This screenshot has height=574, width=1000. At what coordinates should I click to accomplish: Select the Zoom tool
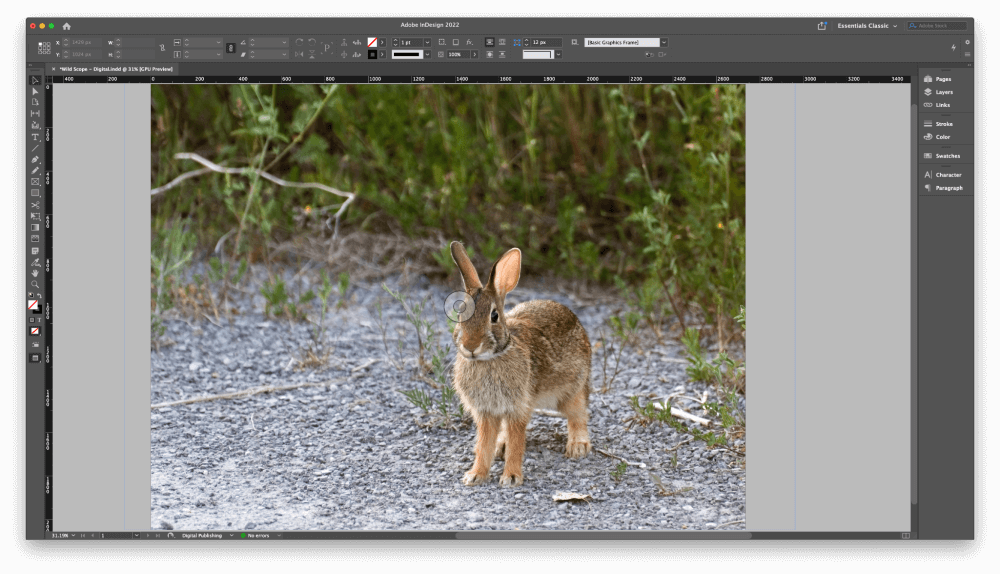(x=35, y=284)
